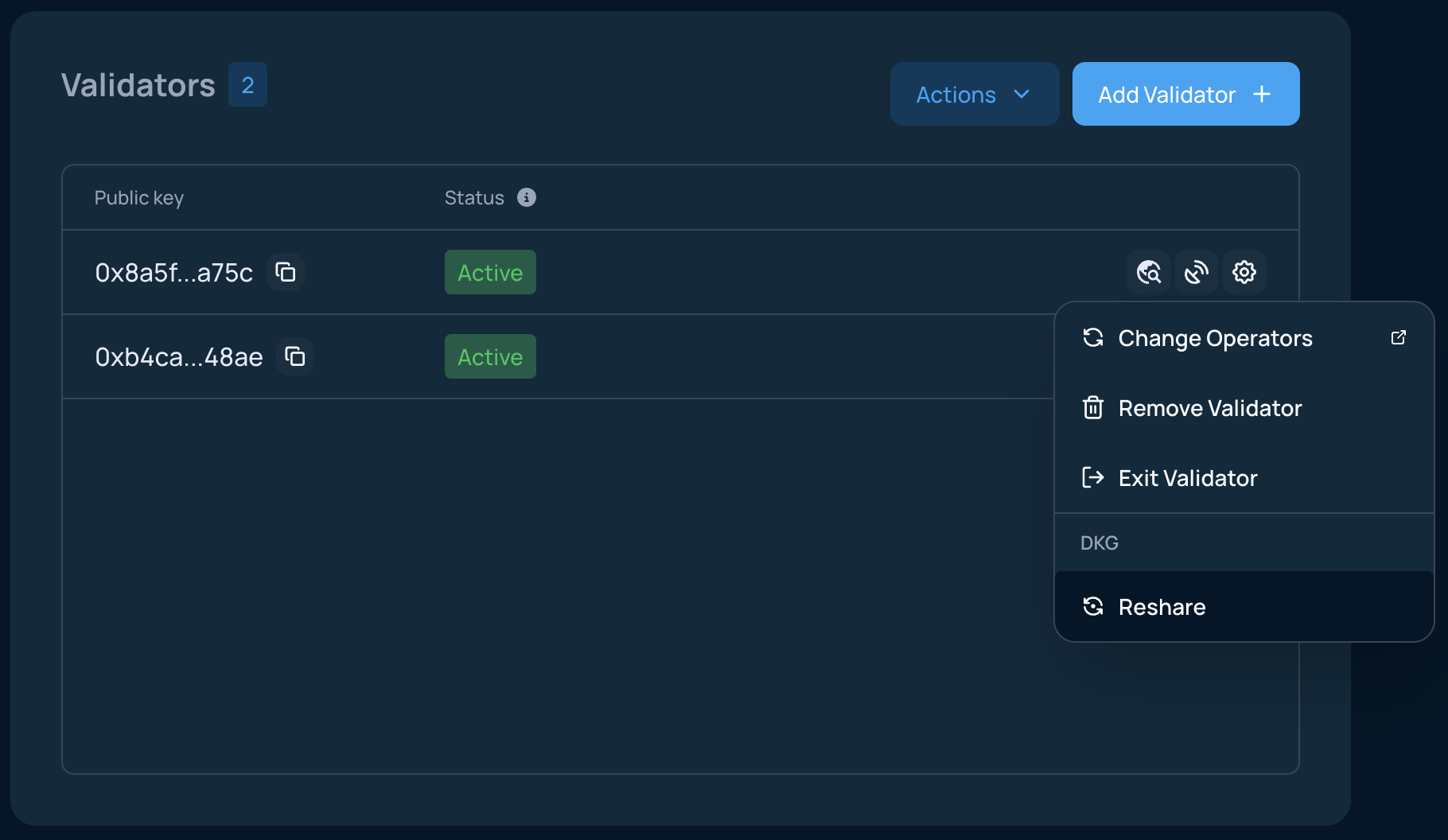This screenshot has height=840, width=1448.
Task: Click the external link icon beside Change Operators
Action: (1399, 338)
